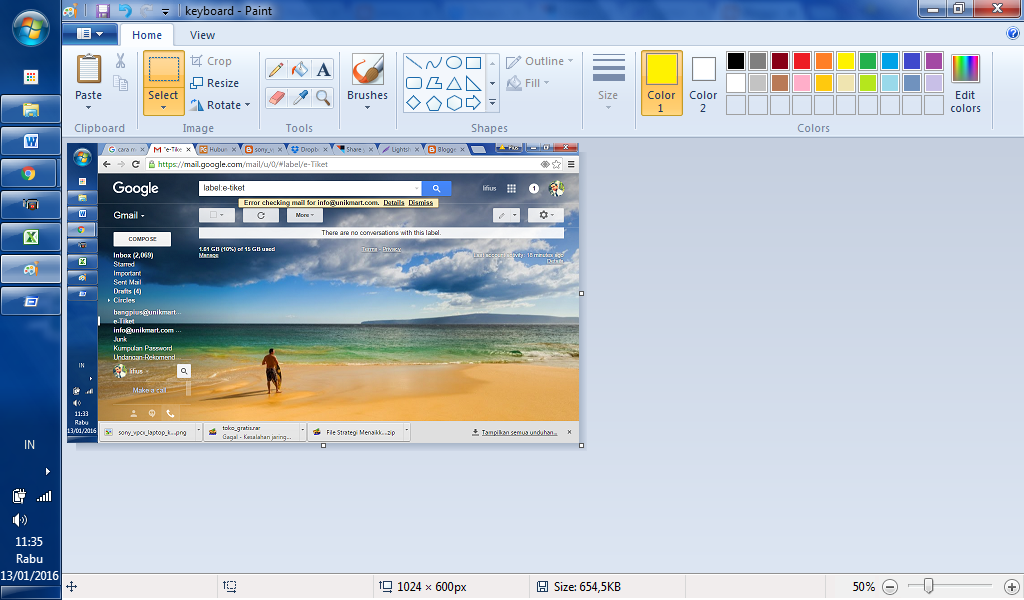Activate Color 2 background color
This screenshot has width=1024, height=600.
pyautogui.click(x=703, y=83)
